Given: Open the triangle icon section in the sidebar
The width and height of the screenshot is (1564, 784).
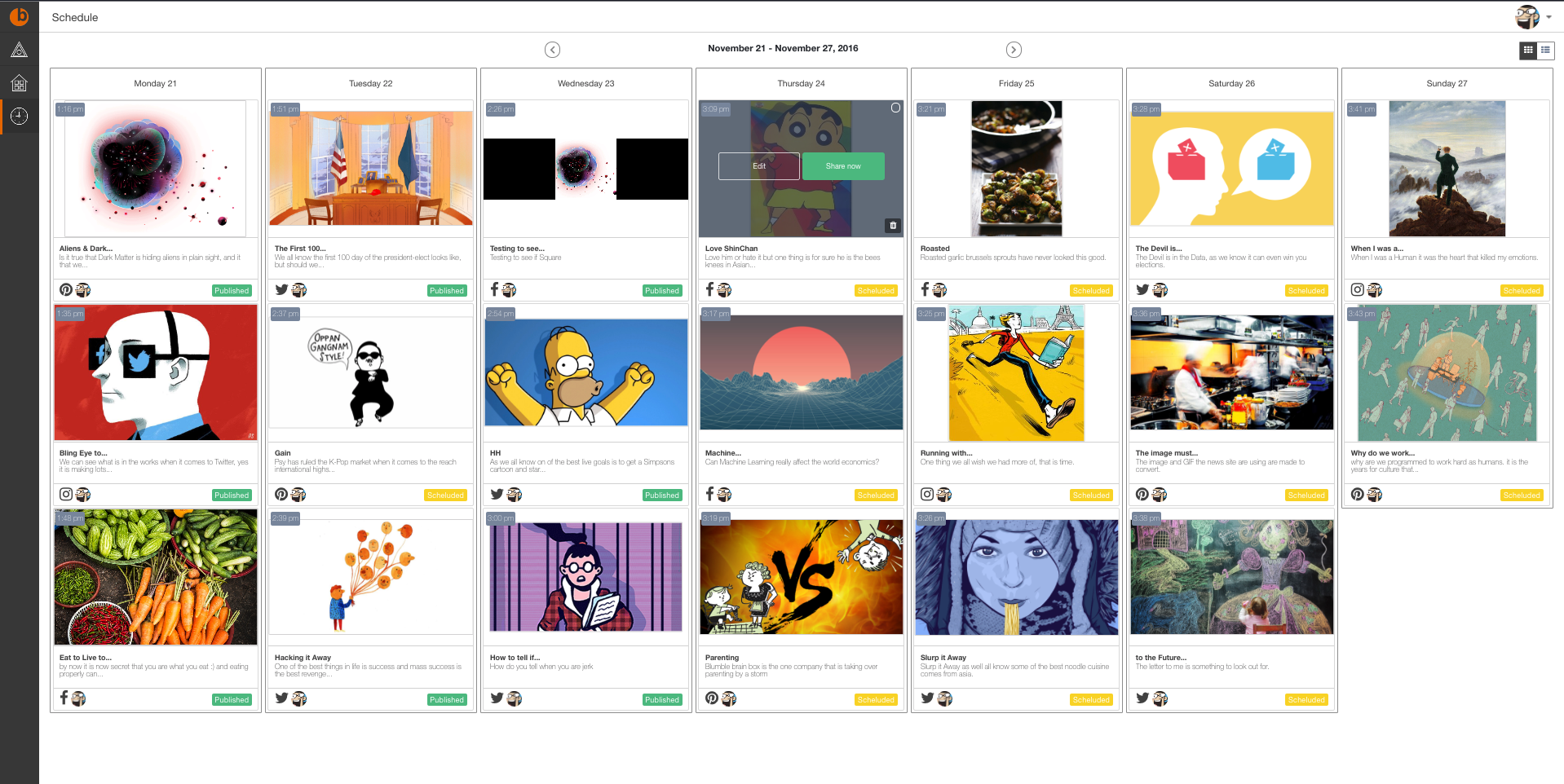Looking at the screenshot, I should [x=19, y=50].
